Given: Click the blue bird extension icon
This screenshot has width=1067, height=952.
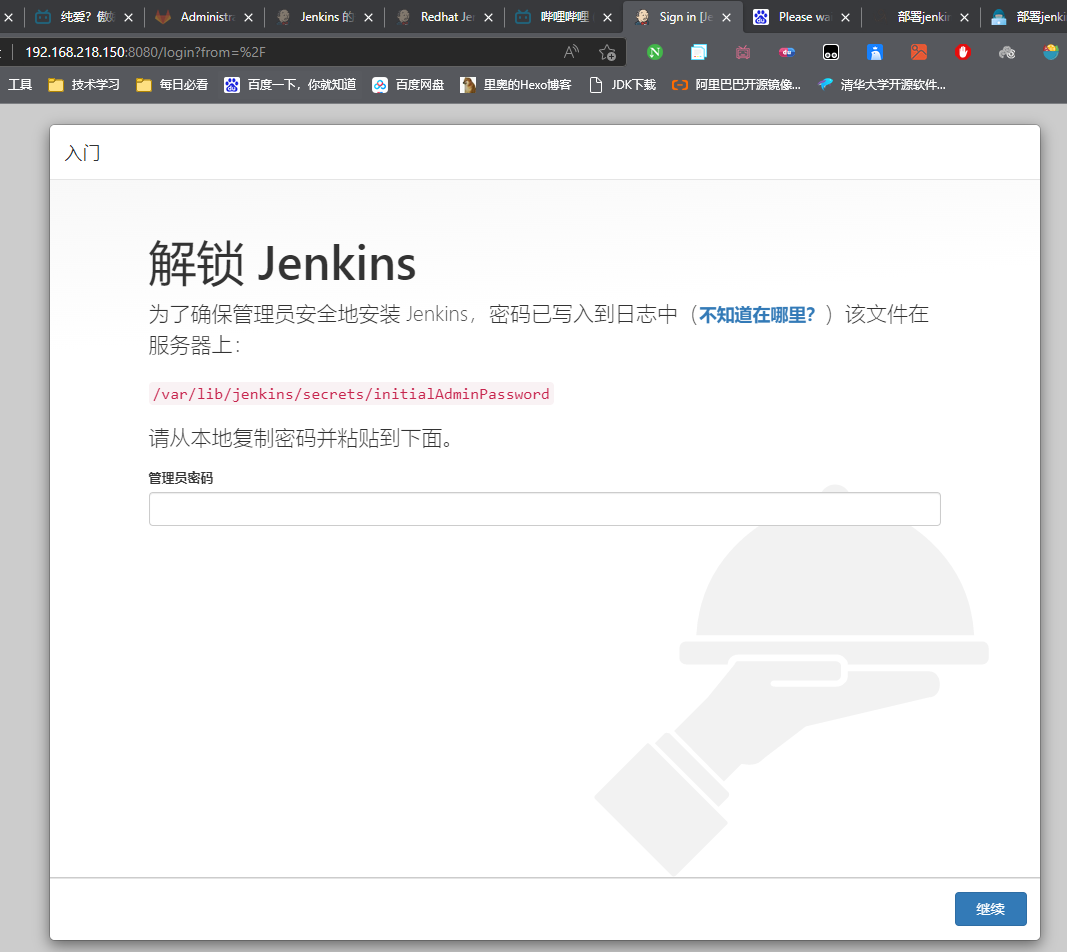Looking at the screenshot, I should 875,52.
